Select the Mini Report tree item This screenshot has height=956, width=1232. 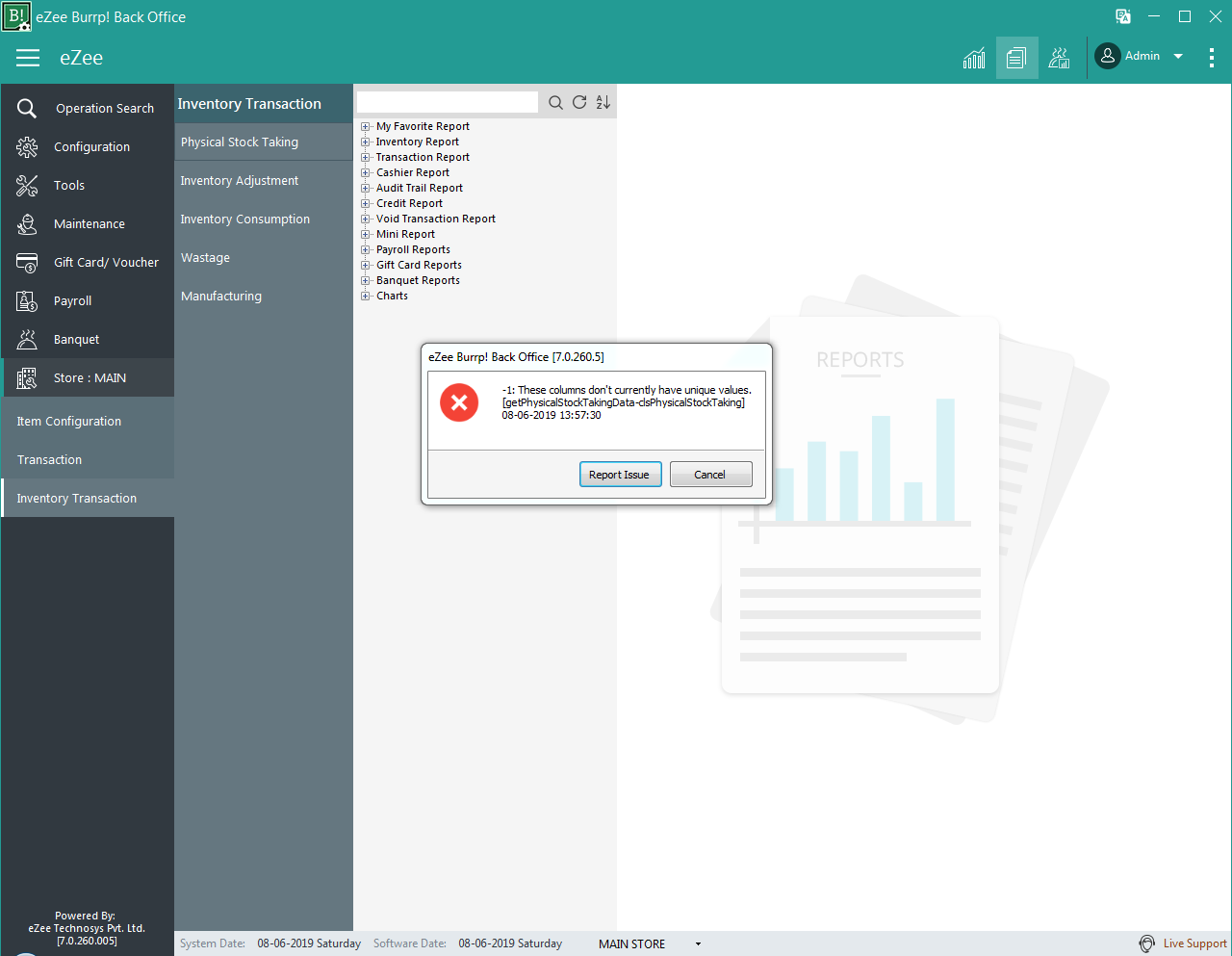pos(405,234)
